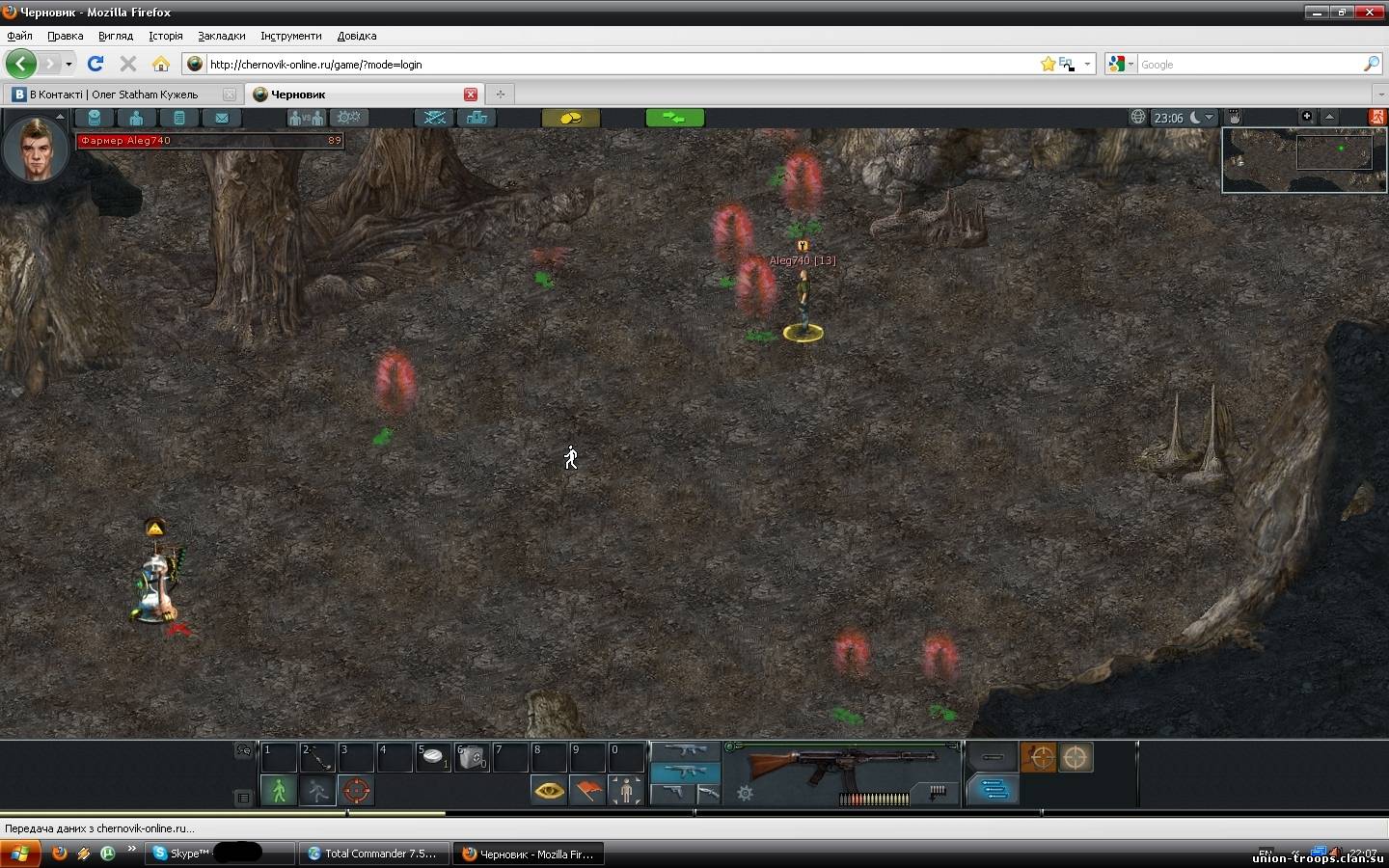Click the yellow coins shop button
Image resolution: width=1389 pixels, height=868 pixels.
(x=571, y=118)
